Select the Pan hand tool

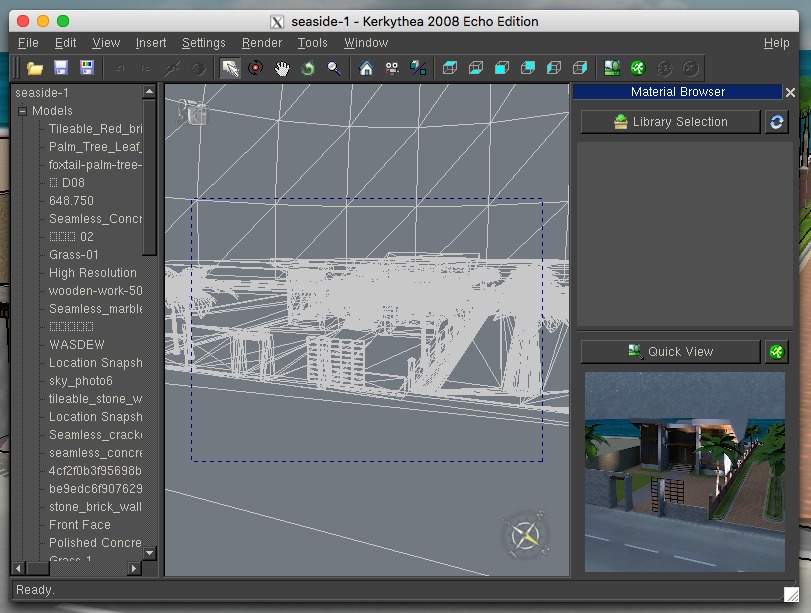point(282,68)
